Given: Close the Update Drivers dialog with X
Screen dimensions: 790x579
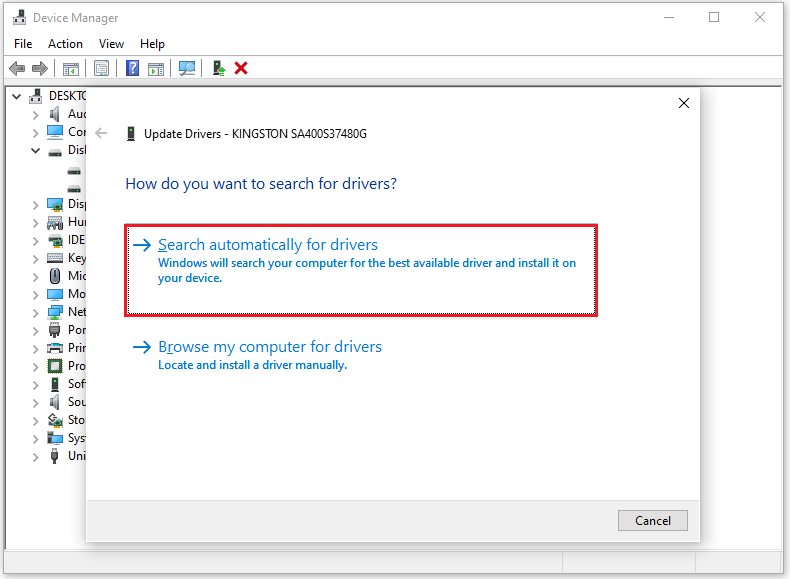Looking at the screenshot, I should (684, 103).
